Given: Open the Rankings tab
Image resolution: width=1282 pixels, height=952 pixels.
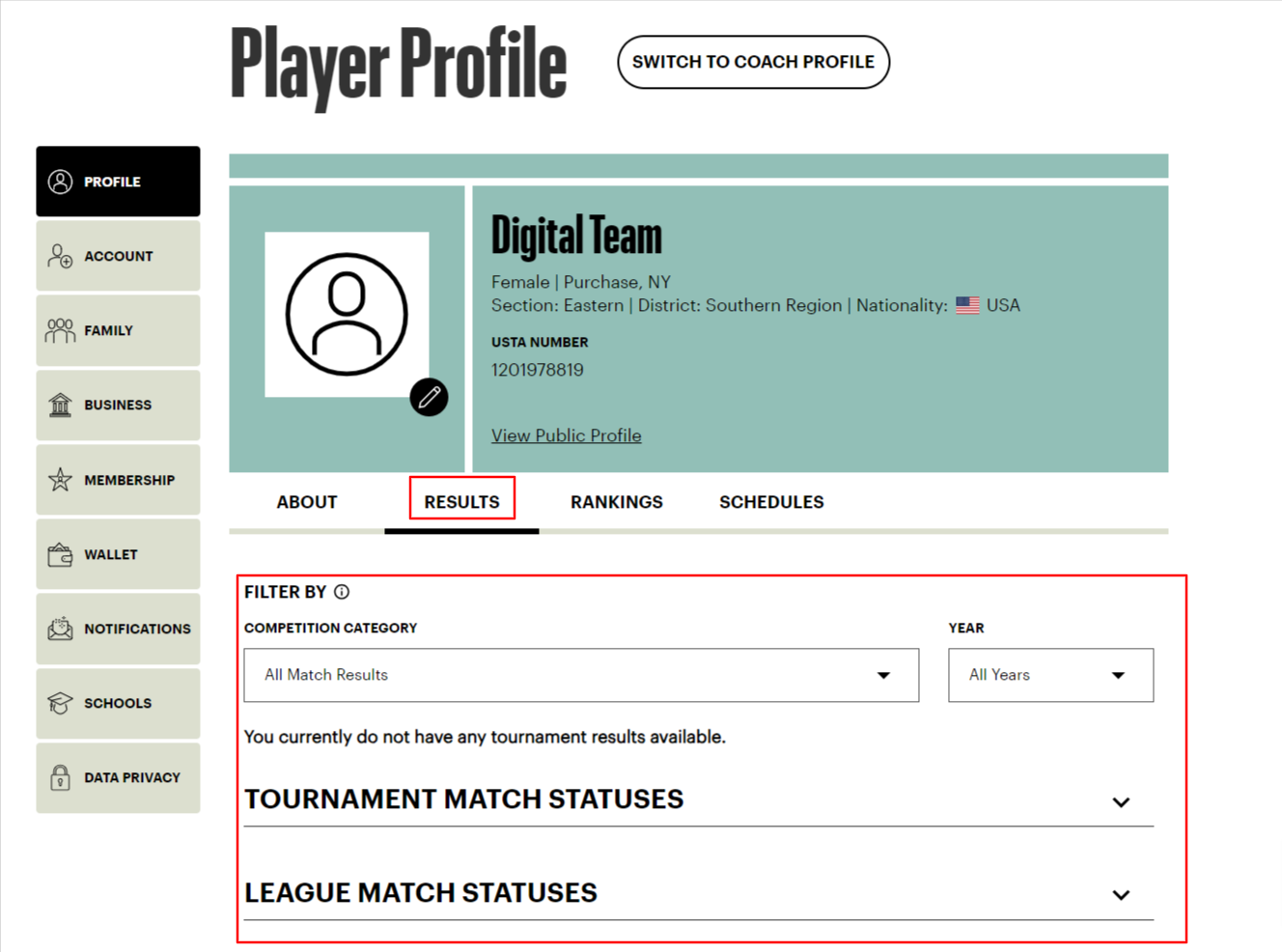Looking at the screenshot, I should (617, 502).
